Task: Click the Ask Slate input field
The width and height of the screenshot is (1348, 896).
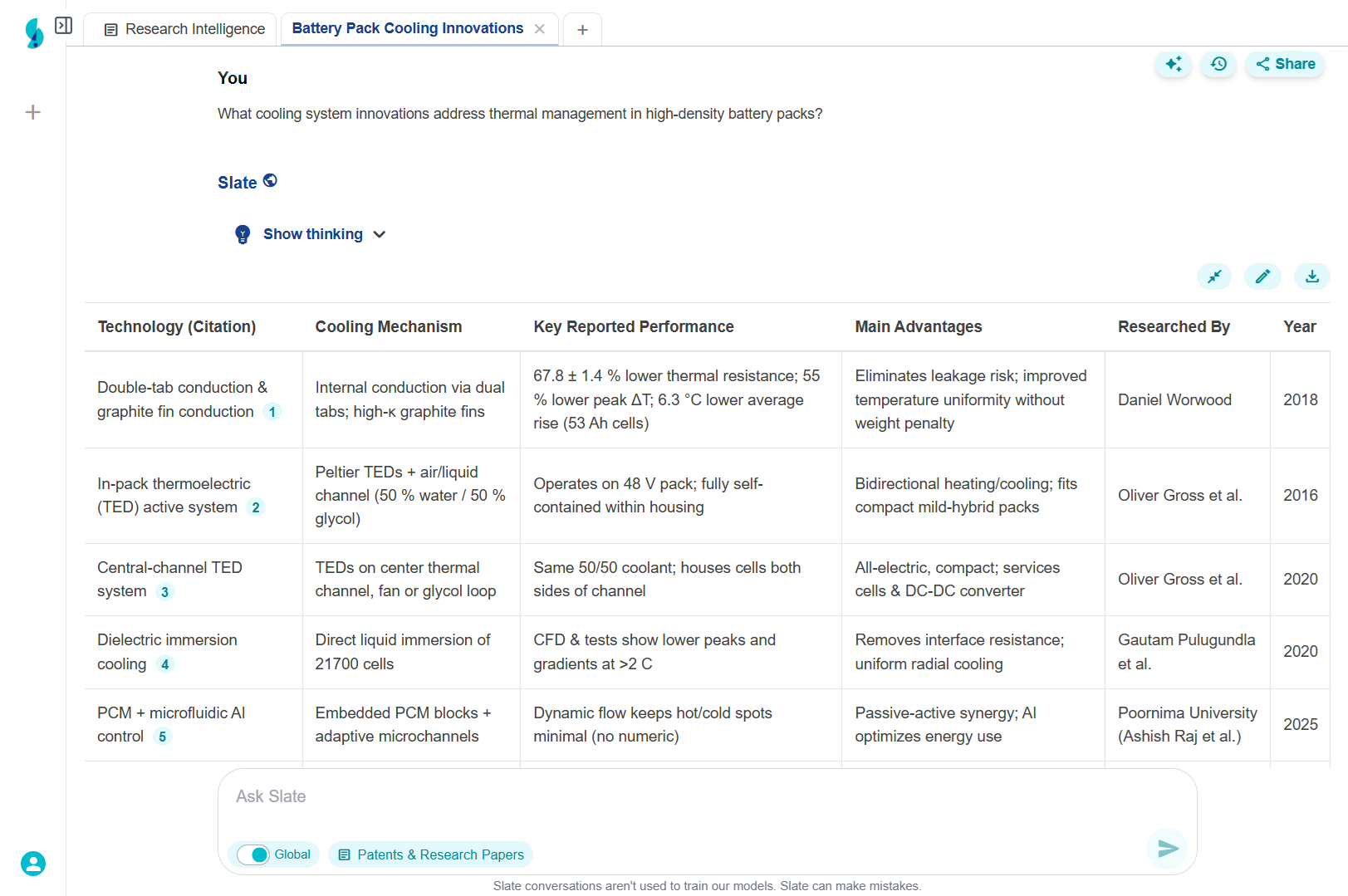Action: [706, 797]
